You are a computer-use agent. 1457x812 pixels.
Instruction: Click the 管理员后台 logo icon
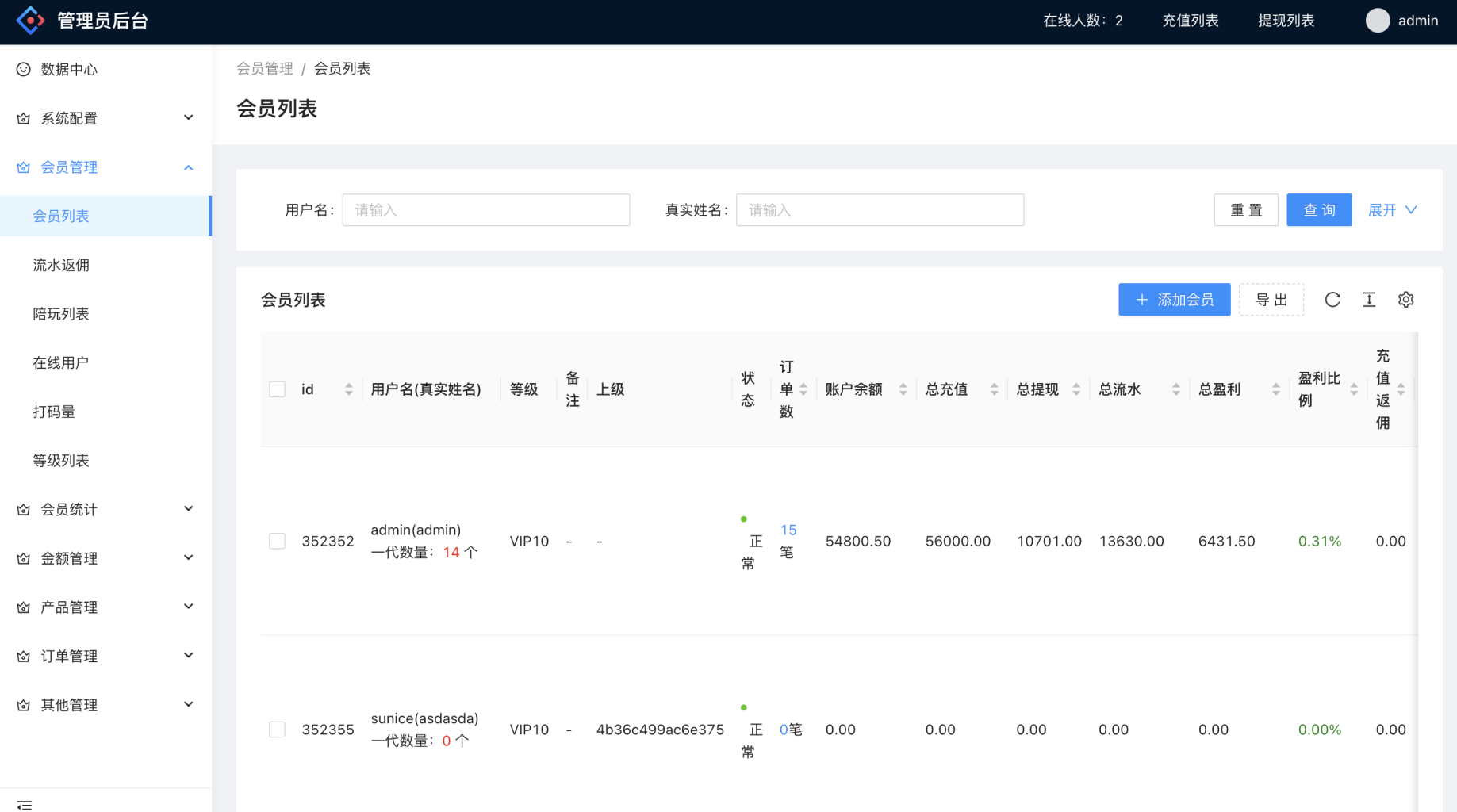tap(30, 20)
